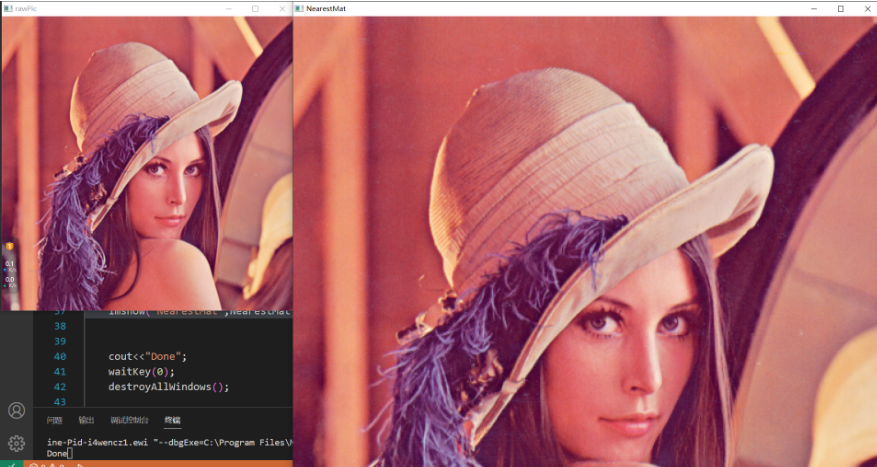
Task: Click line number 38 in the editor gutter
Action: click(x=60, y=326)
